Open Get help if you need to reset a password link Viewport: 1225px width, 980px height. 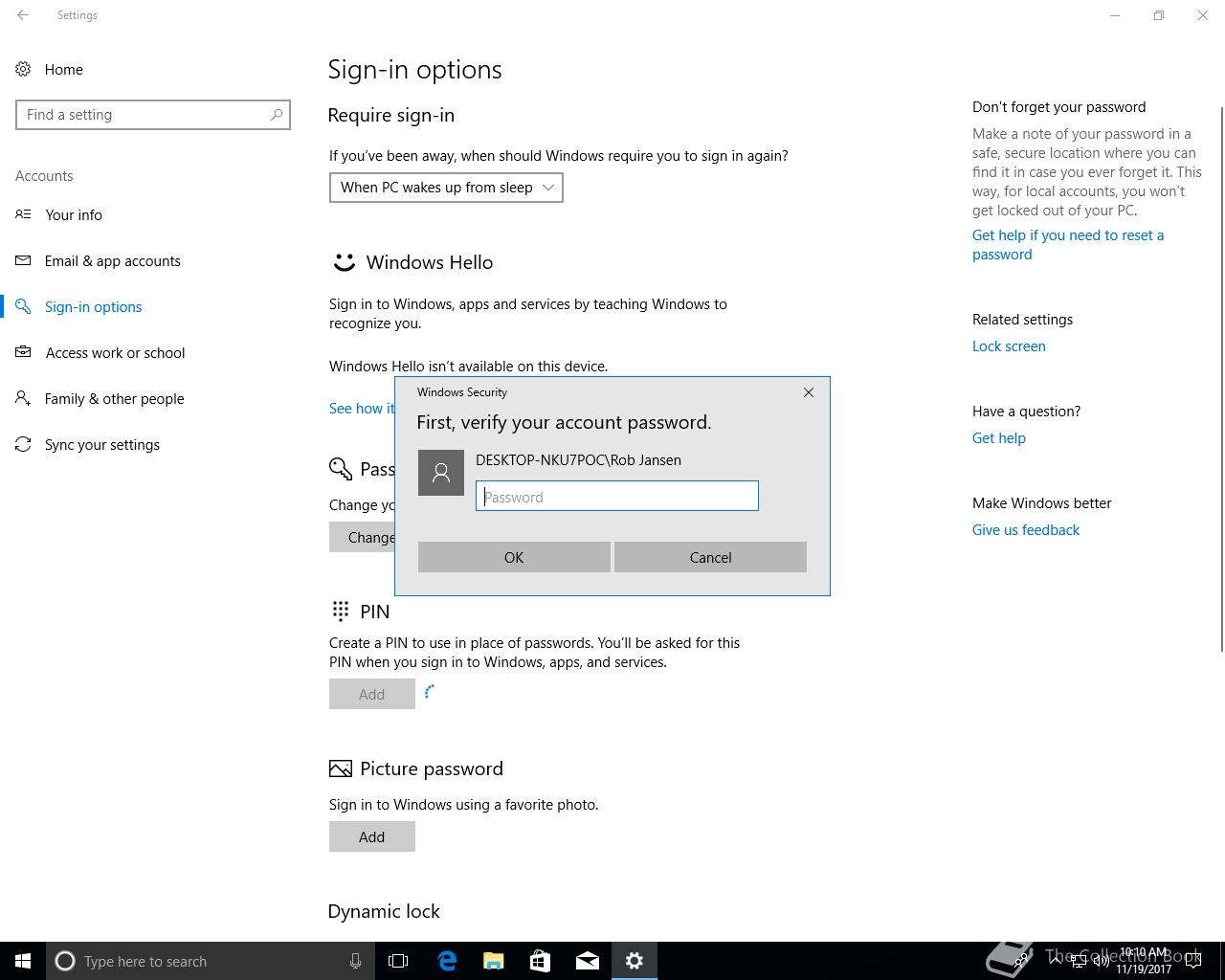click(1068, 245)
